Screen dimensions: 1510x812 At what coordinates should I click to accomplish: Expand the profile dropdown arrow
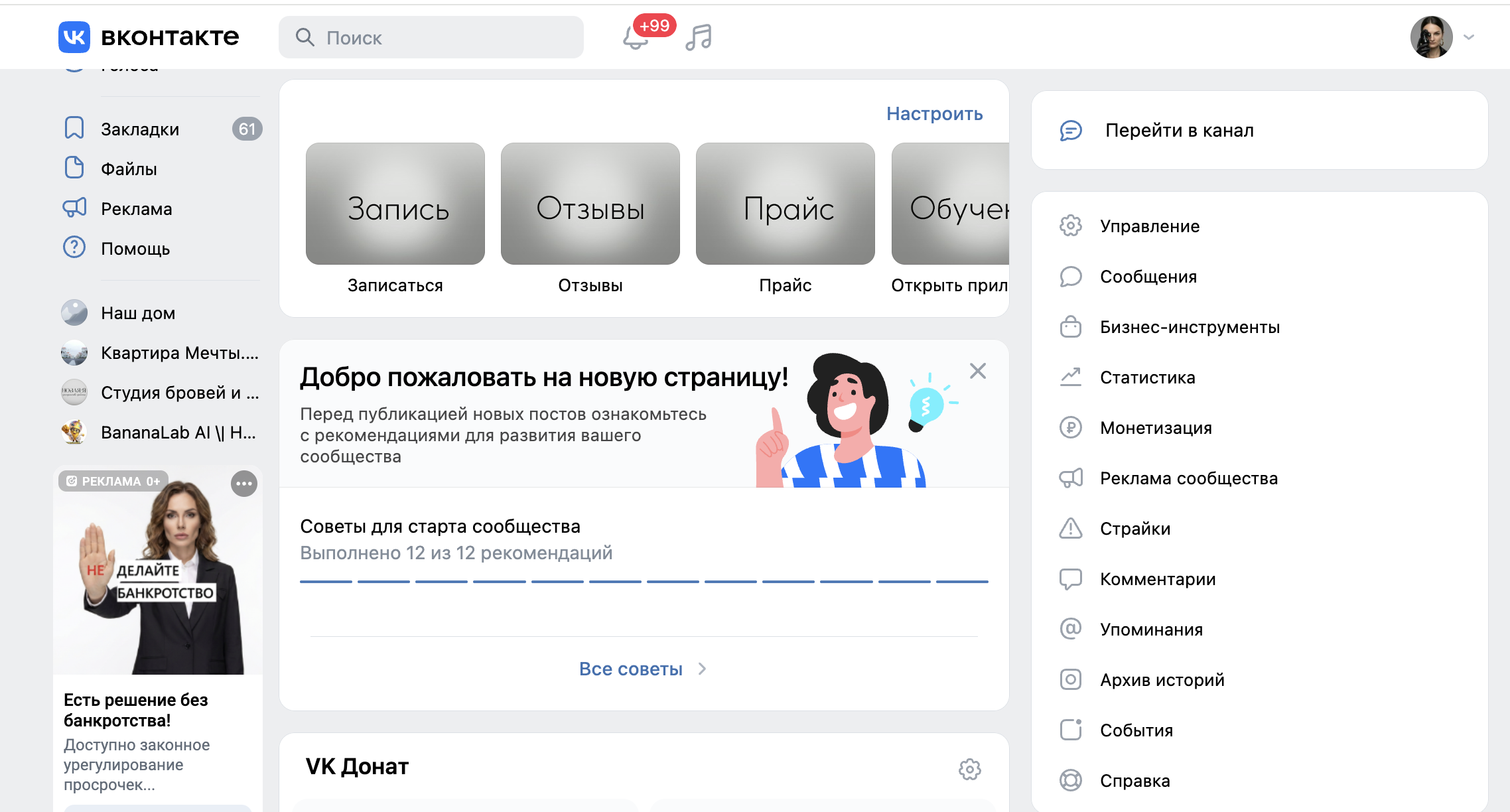click(1469, 37)
